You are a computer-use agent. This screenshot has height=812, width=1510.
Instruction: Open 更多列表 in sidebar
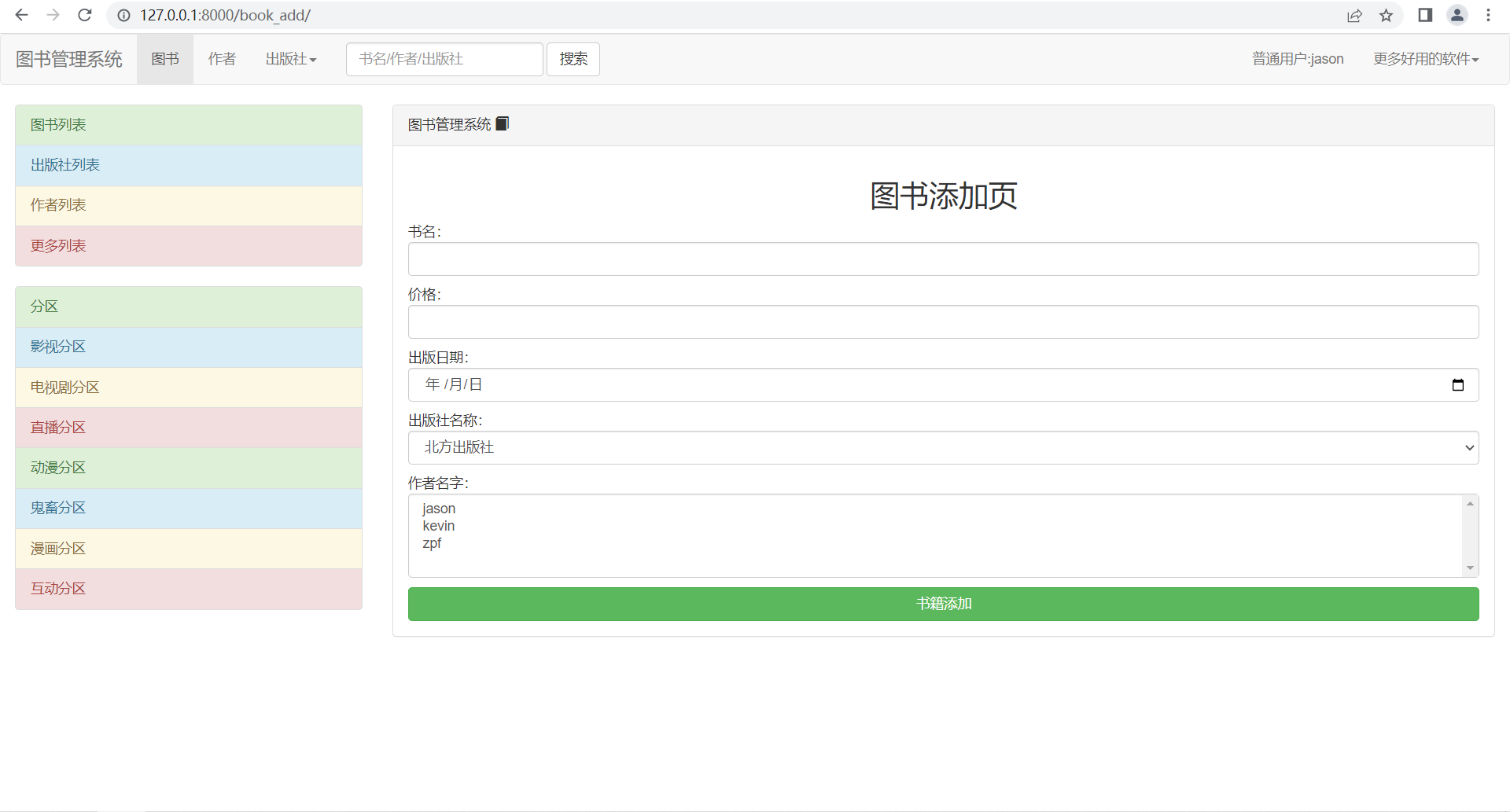(189, 246)
